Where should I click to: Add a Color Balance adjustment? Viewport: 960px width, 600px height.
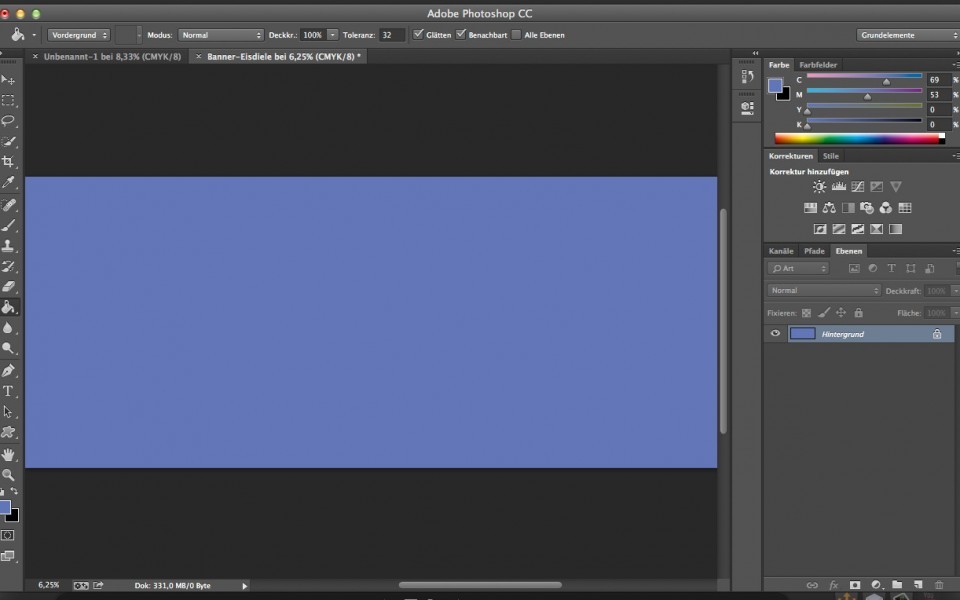pos(829,208)
